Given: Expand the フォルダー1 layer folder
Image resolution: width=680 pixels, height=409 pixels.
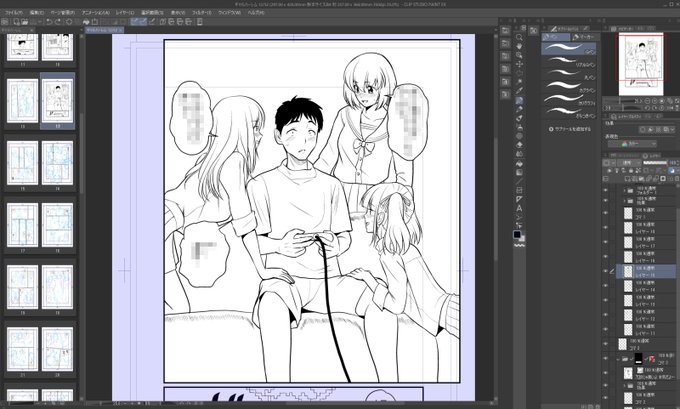Looking at the screenshot, I should (x=625, y=190).
